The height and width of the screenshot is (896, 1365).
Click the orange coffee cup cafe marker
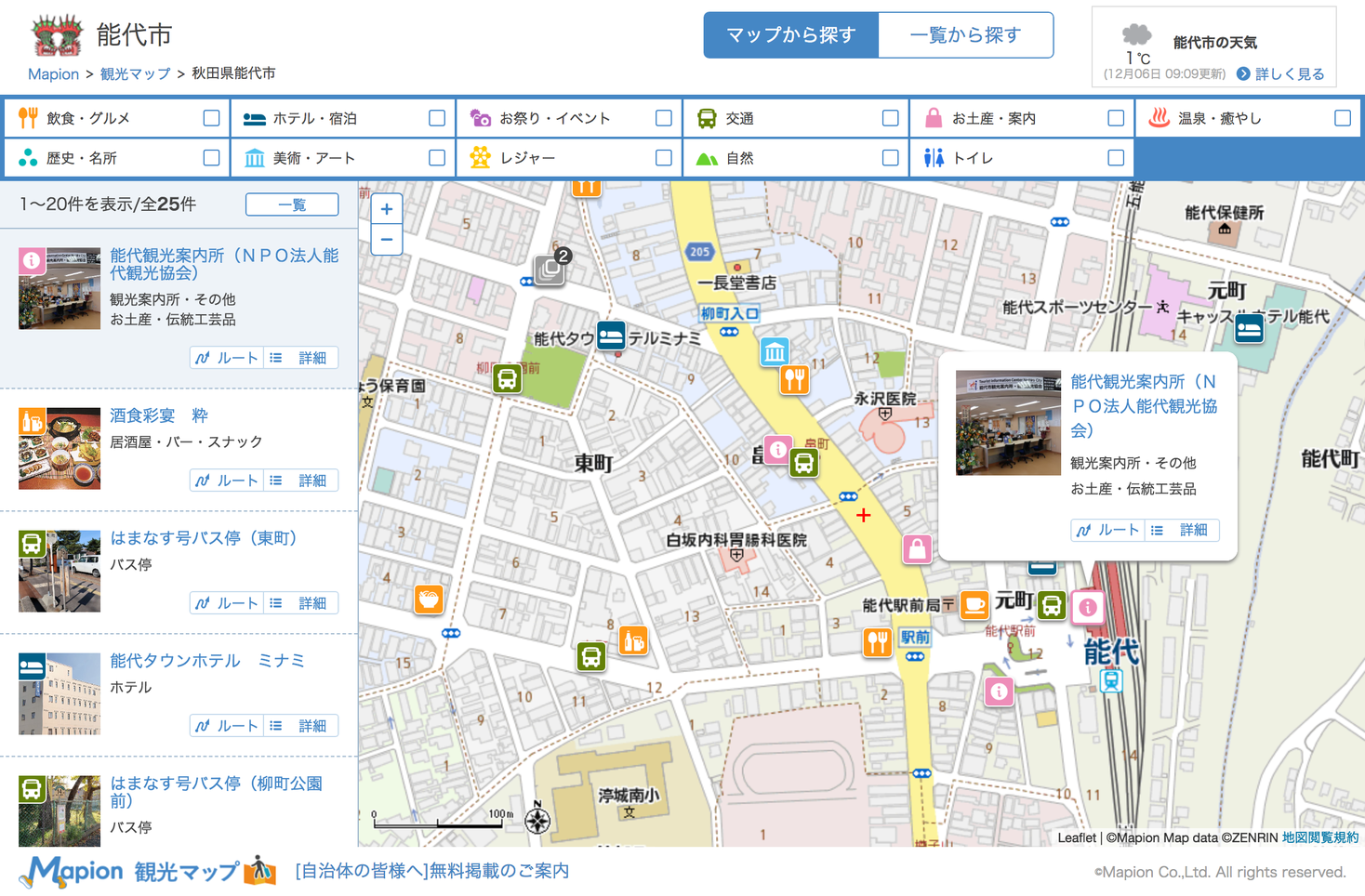click(x=974, y=605)
